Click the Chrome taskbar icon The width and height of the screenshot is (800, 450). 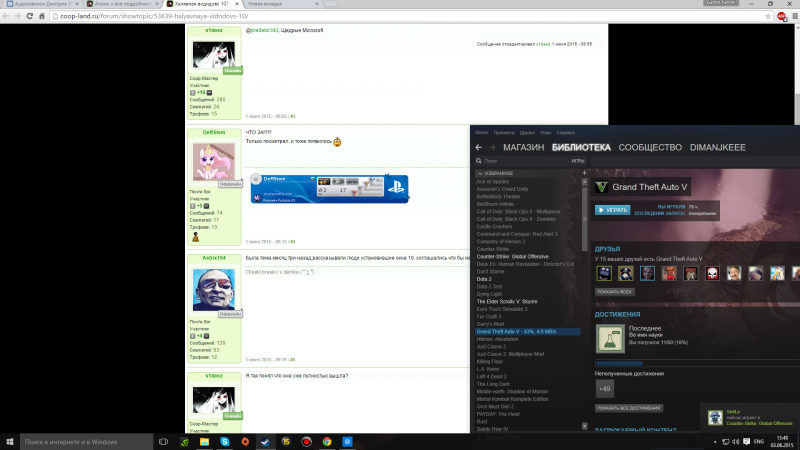tap(327, 442)
